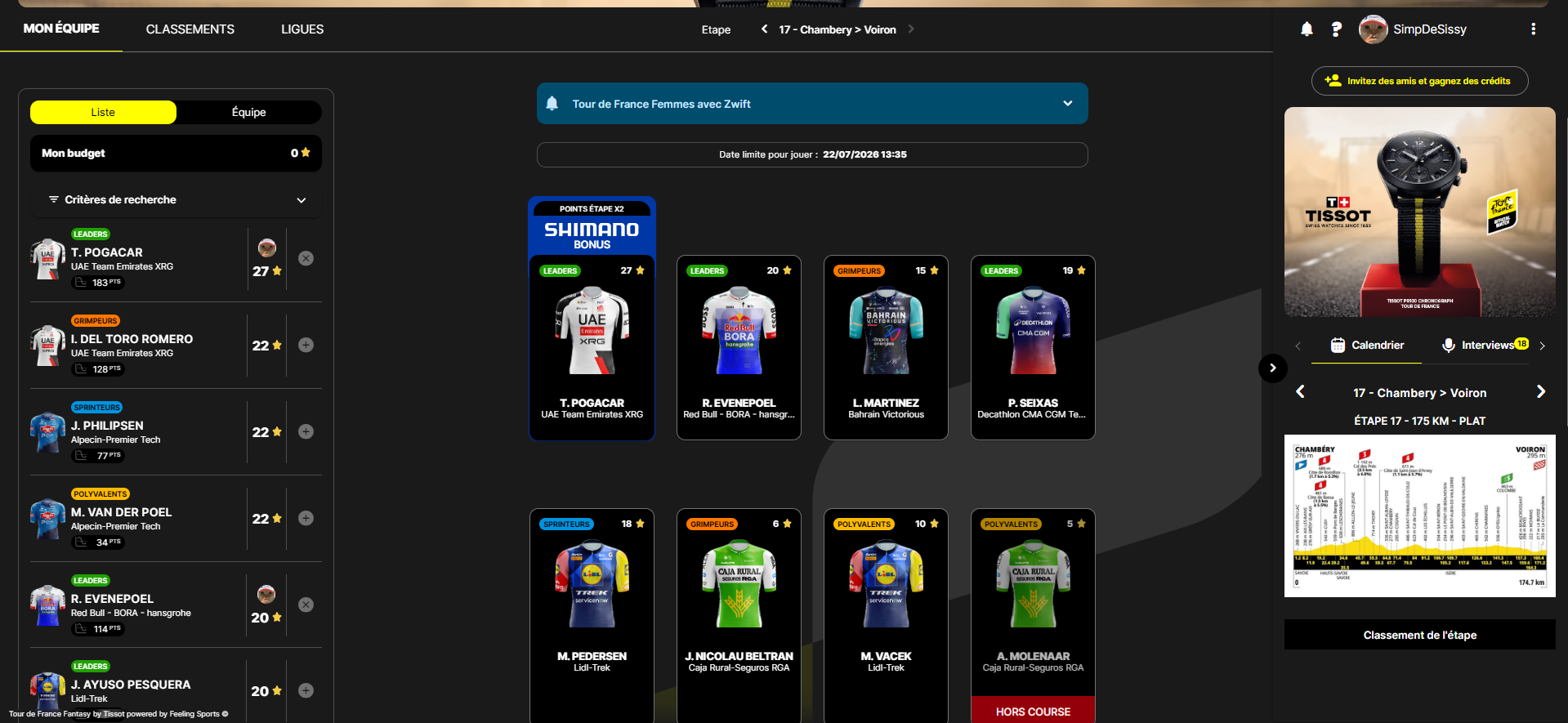Click I. DEL TORO ROMERO name in list
The height and width of the screenshot is (723, 1568).
132,339
